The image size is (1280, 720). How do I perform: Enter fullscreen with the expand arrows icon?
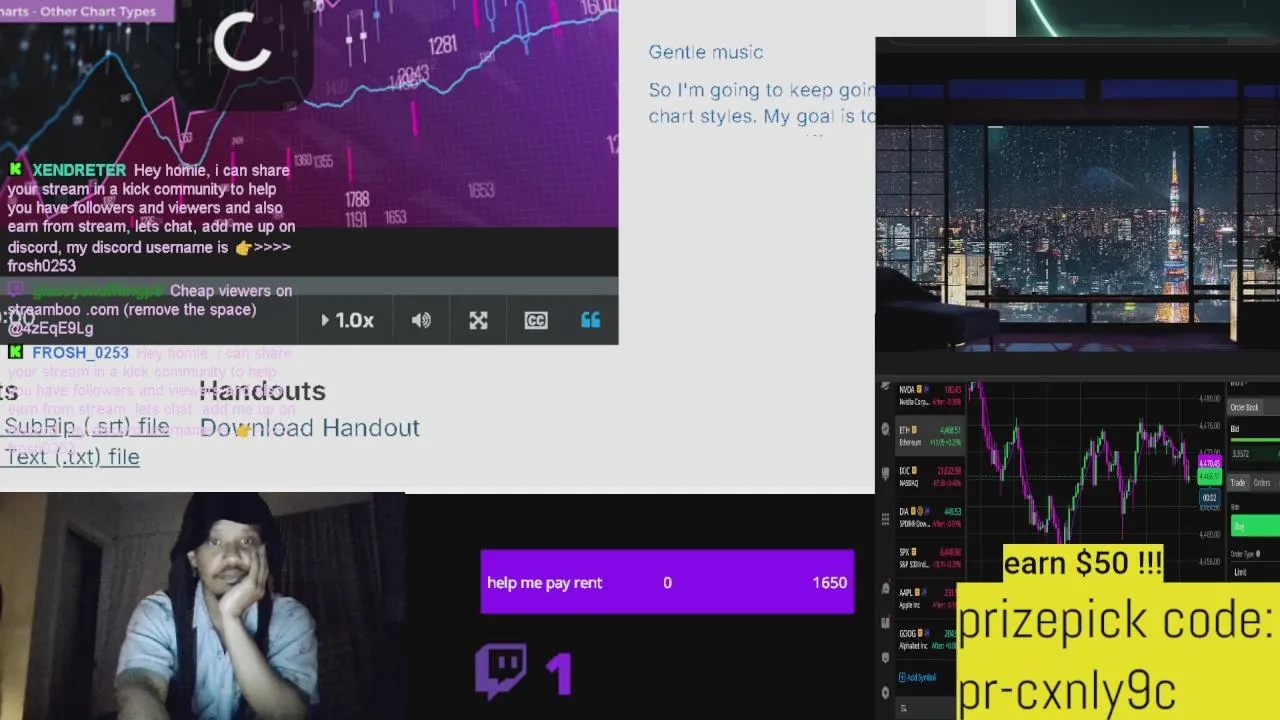click(x=478, y=320)
